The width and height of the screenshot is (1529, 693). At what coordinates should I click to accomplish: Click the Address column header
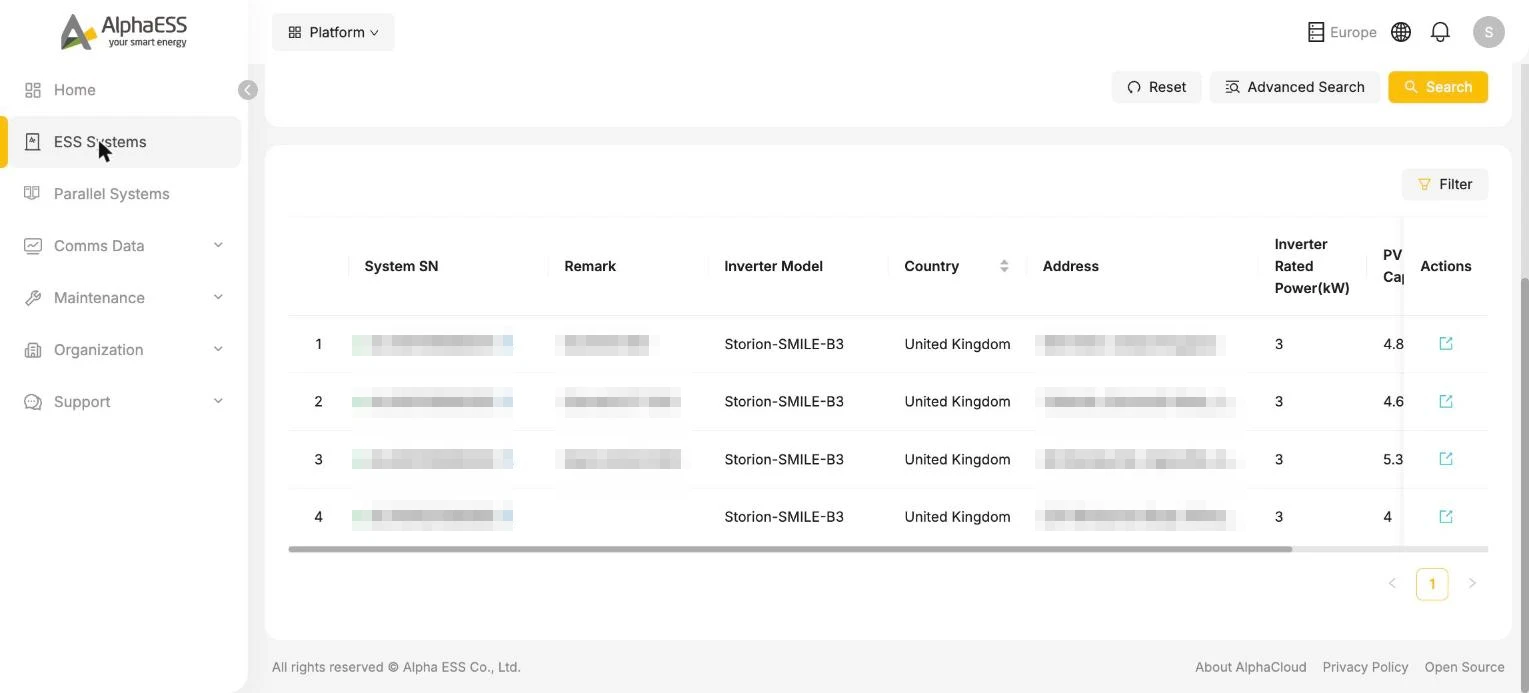coord(1070,266)
